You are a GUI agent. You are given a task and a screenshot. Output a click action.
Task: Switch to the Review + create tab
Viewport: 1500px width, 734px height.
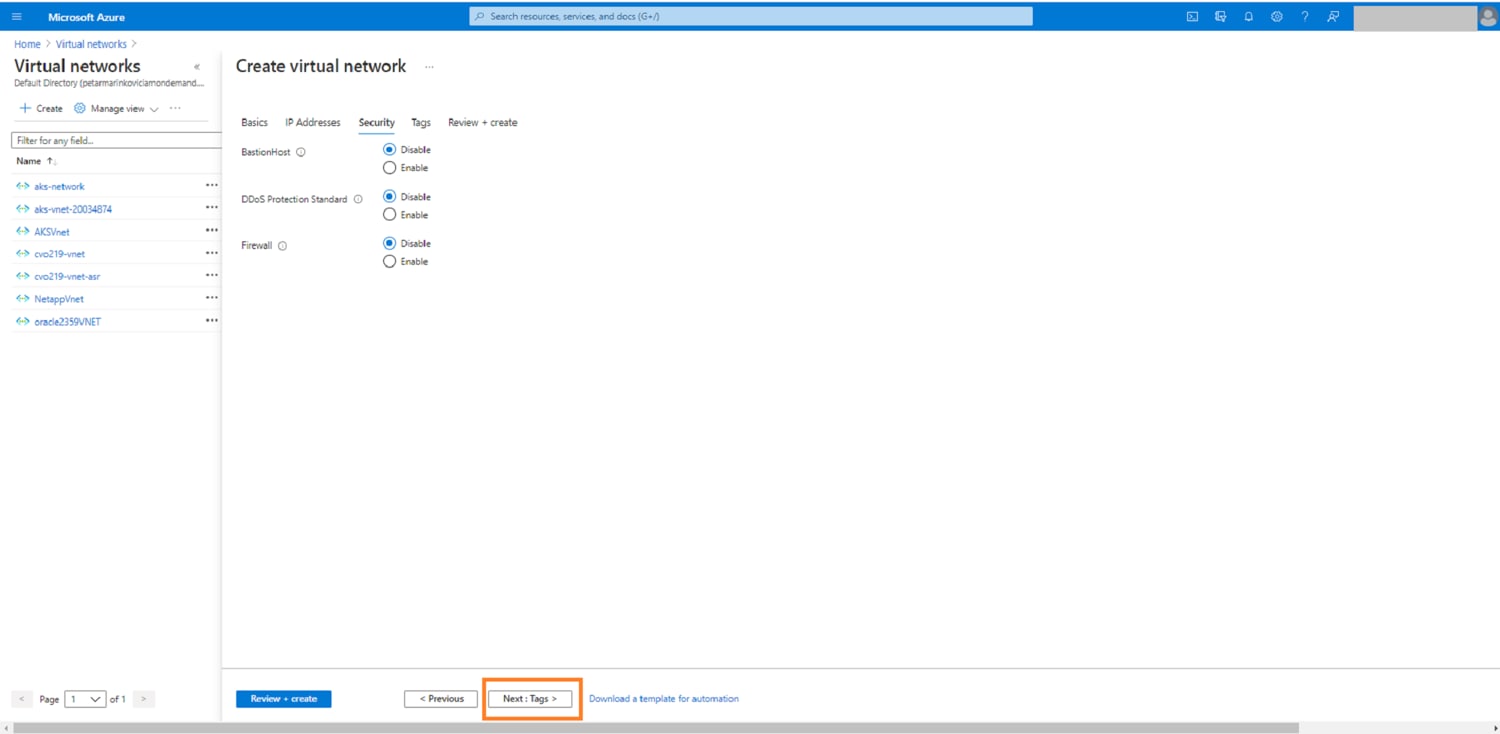(482, 123)
